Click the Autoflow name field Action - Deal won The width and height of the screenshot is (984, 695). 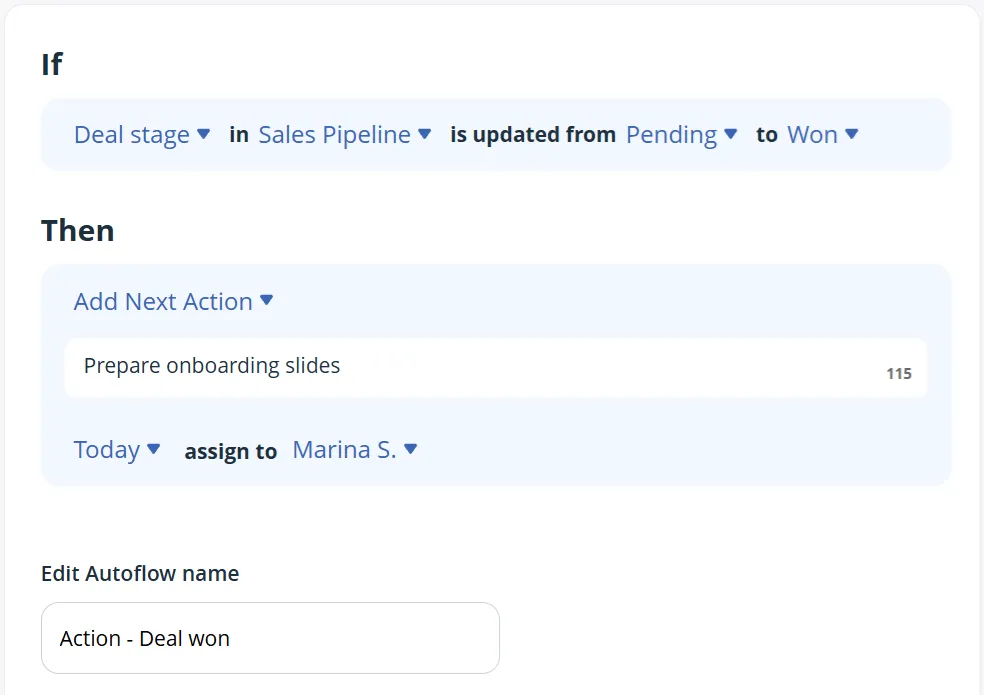pyautogui.click(x=270, y=638)
